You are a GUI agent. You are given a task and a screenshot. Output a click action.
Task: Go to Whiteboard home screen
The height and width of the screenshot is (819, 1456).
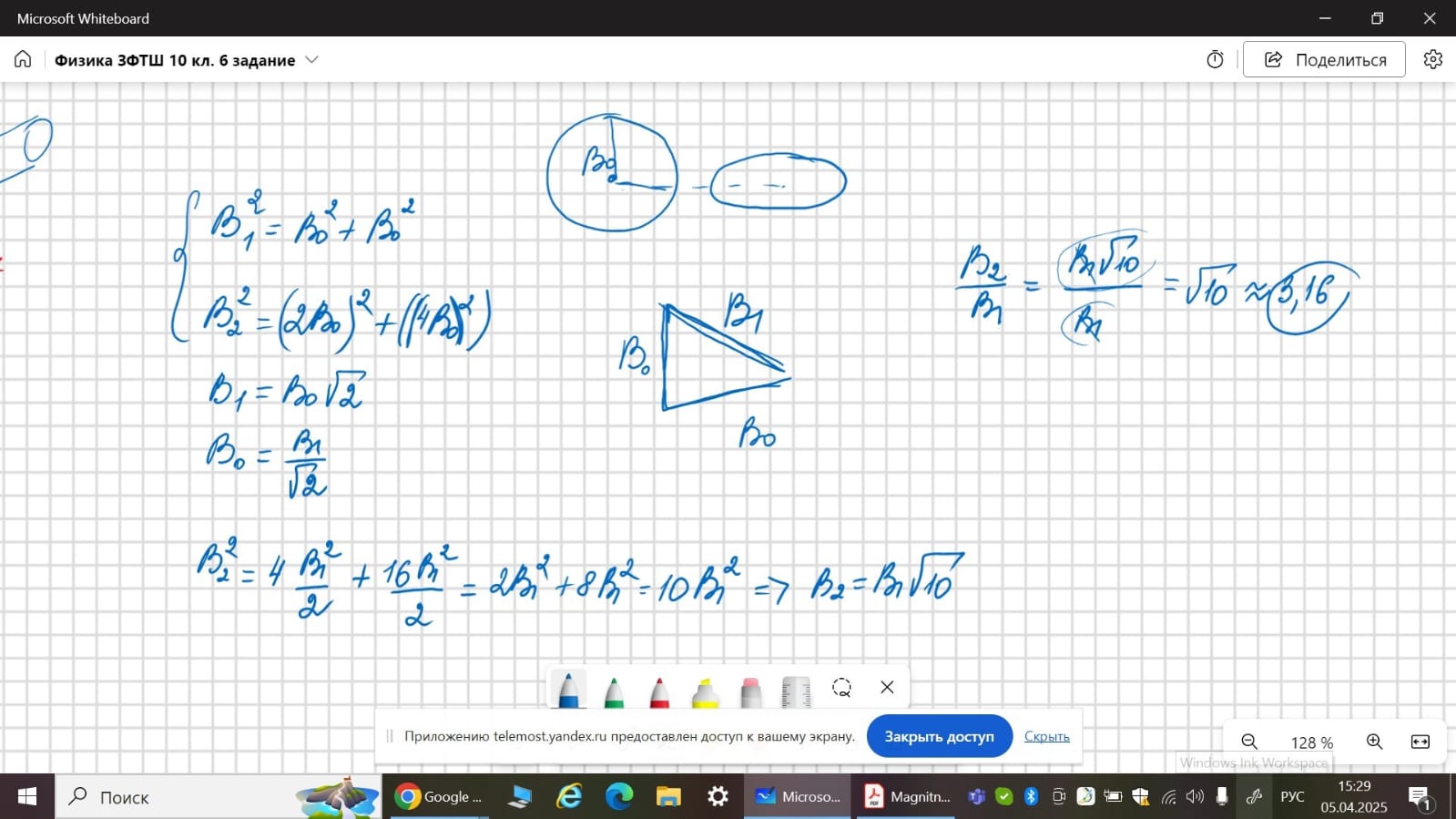pyautogui.click(x=23, y=60)
